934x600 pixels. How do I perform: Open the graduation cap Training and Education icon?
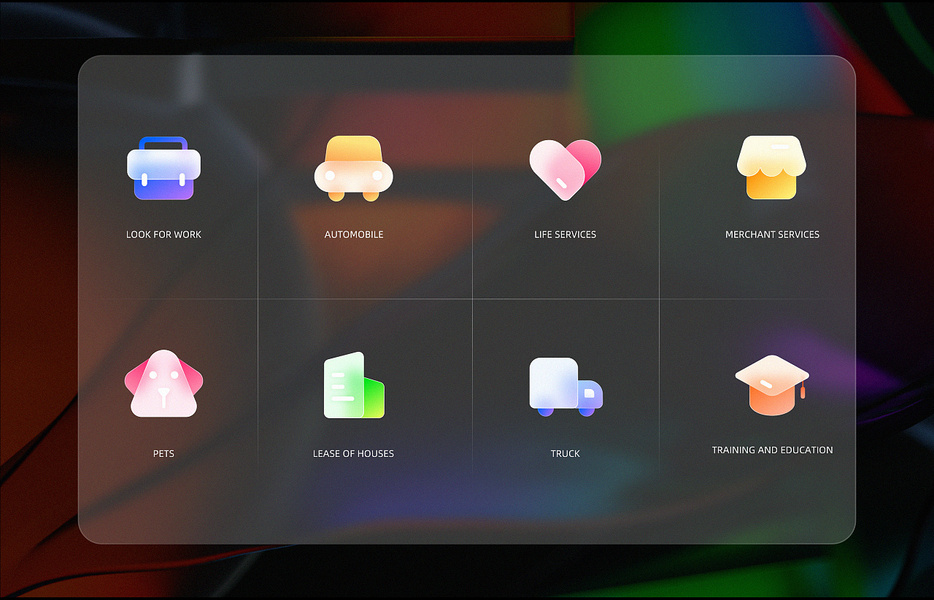(x=772, y=385)
